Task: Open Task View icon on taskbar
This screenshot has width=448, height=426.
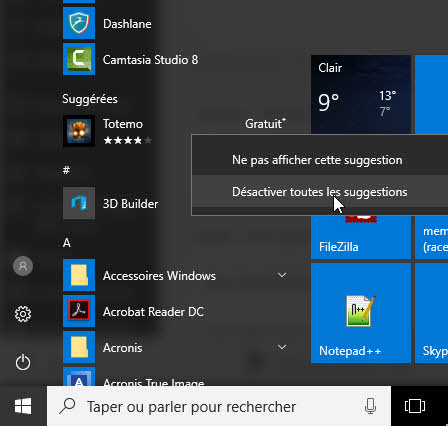Action: (415, 406)
